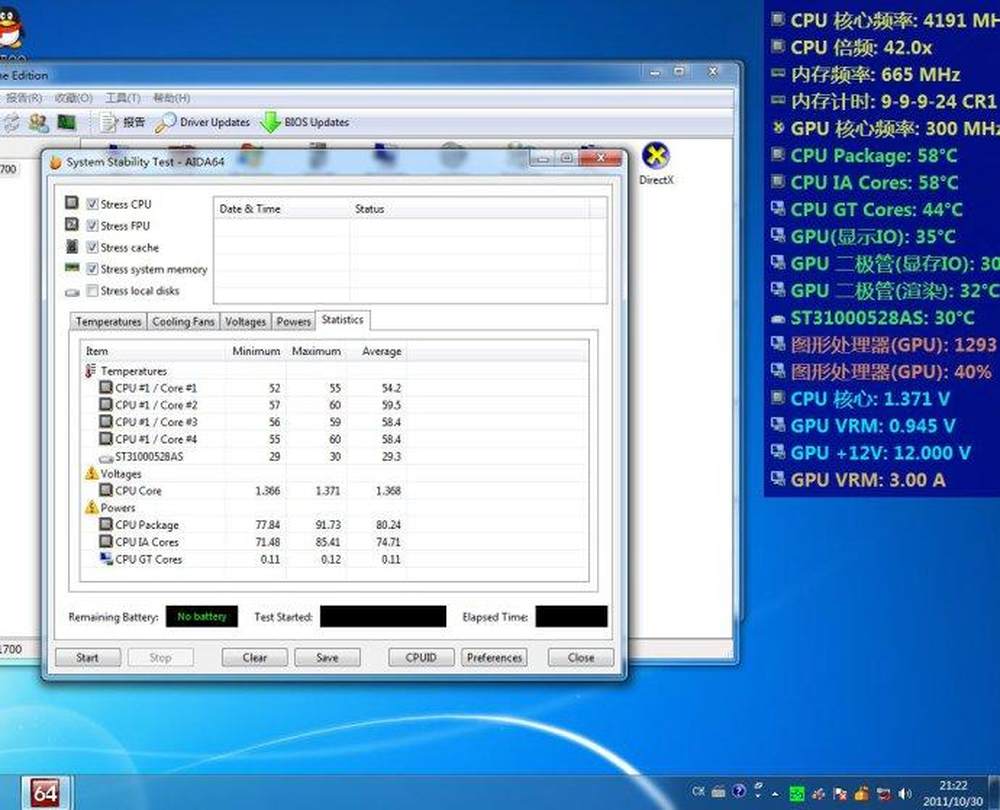
Task: Click the Stress cache chip icon
Action: (x=71, y=246)
